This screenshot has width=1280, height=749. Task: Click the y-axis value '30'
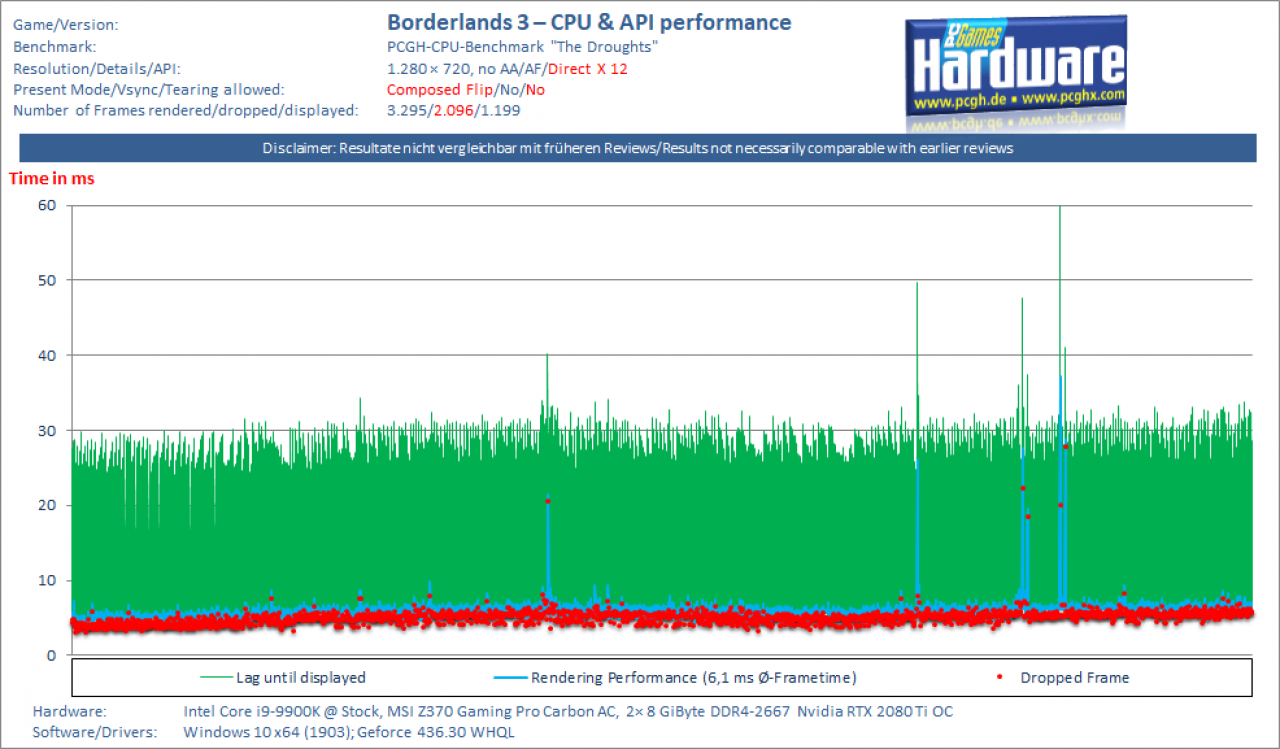pos(48,430)
